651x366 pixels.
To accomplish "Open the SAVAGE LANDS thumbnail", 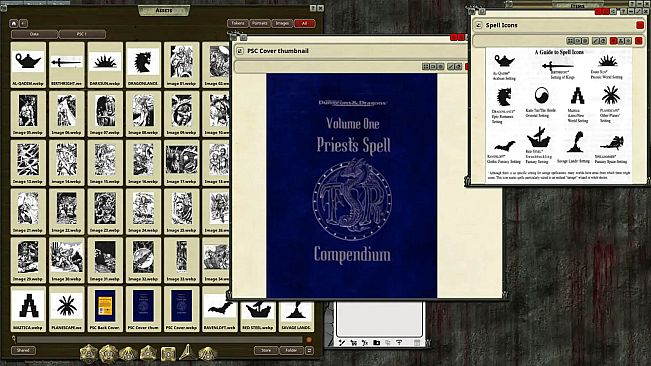I will 296,316.
